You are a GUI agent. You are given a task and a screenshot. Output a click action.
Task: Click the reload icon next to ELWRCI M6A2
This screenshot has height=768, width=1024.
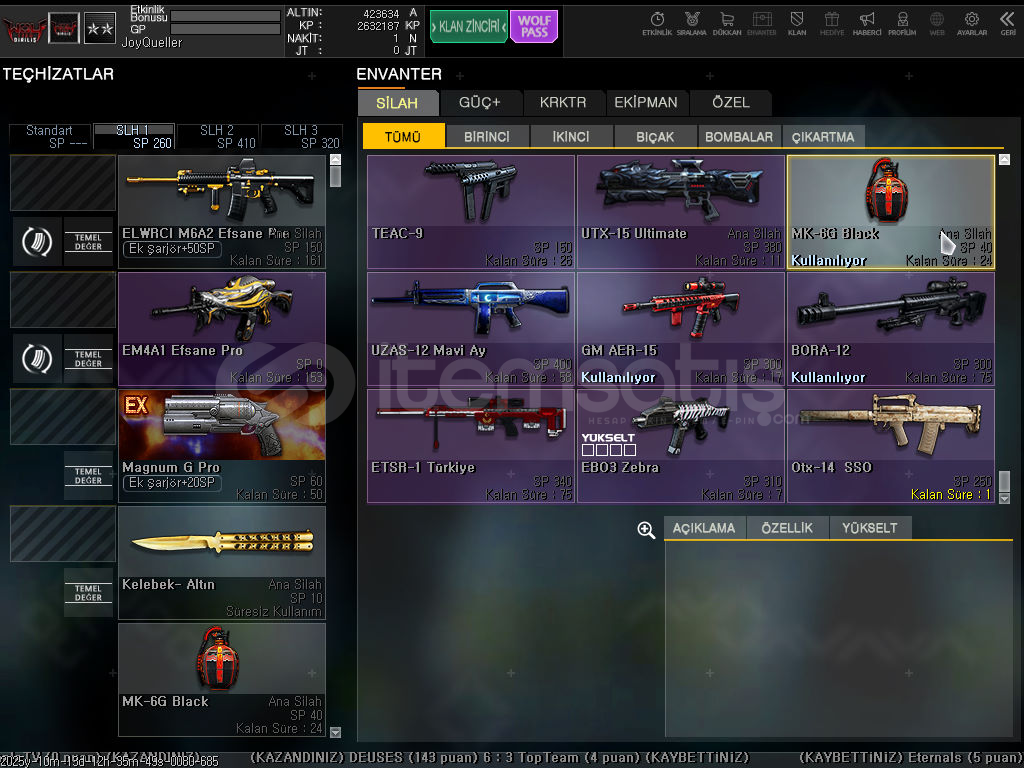pos(37,241)
